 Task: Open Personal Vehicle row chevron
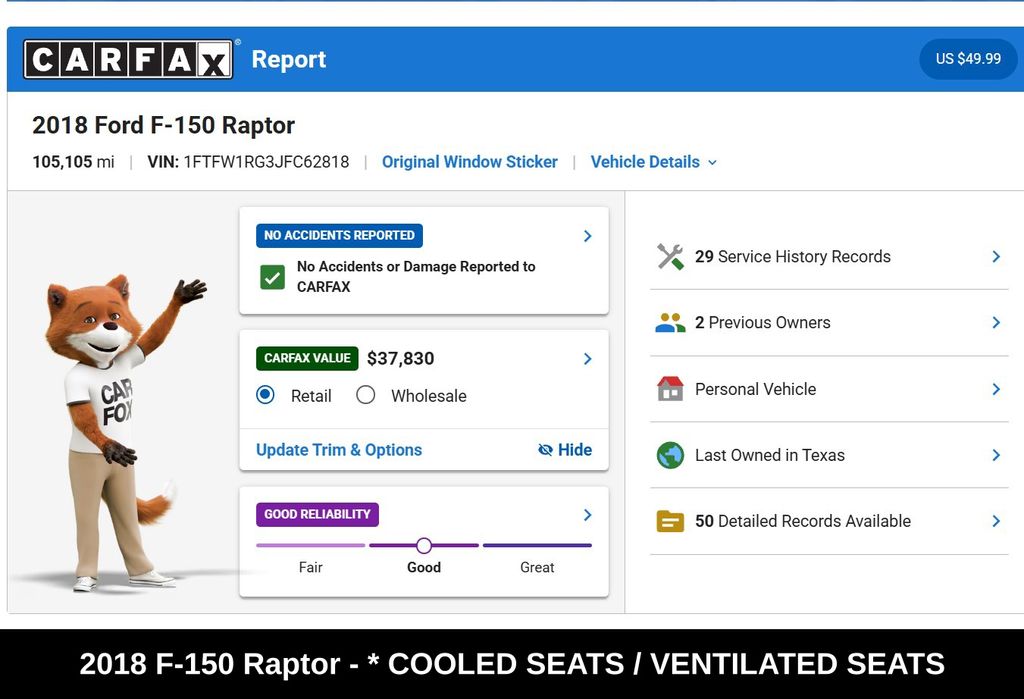click(x=996, y=389)
